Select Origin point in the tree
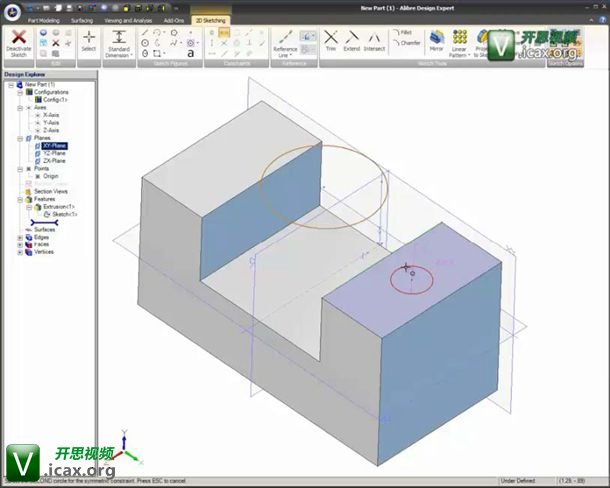The width and height of the screenshot is (610, 488). (x=51, y=176)
